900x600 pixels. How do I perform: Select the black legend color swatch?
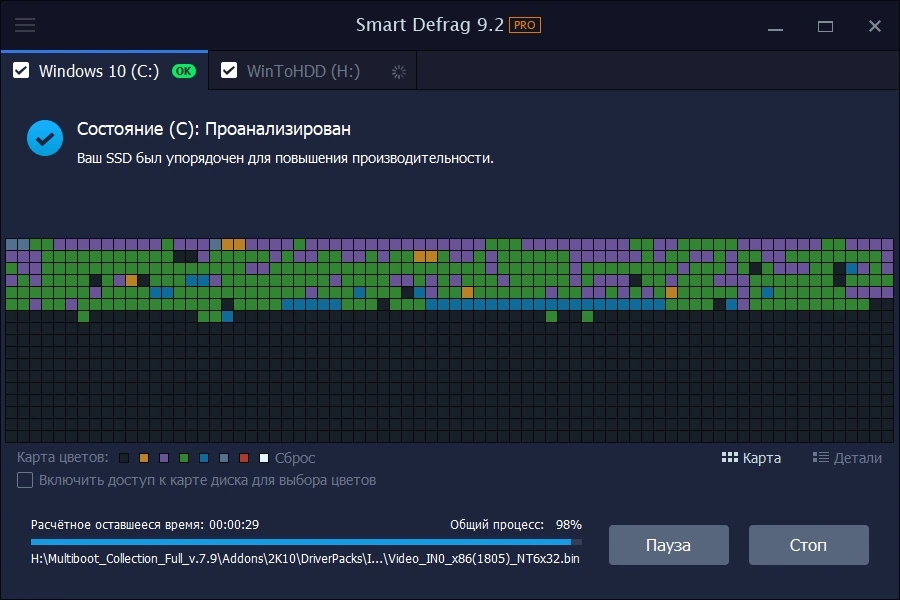(124, 458)
